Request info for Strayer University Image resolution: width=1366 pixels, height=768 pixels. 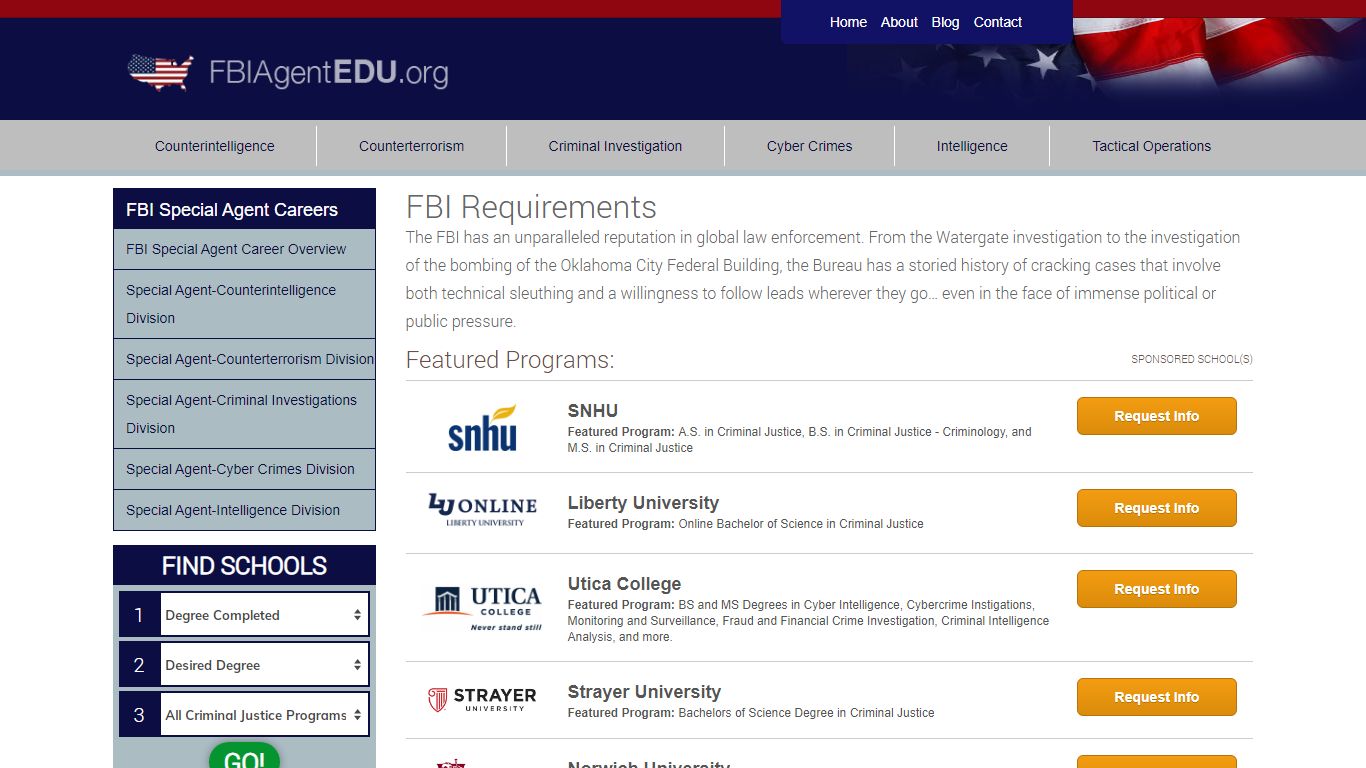point(1157,697)
